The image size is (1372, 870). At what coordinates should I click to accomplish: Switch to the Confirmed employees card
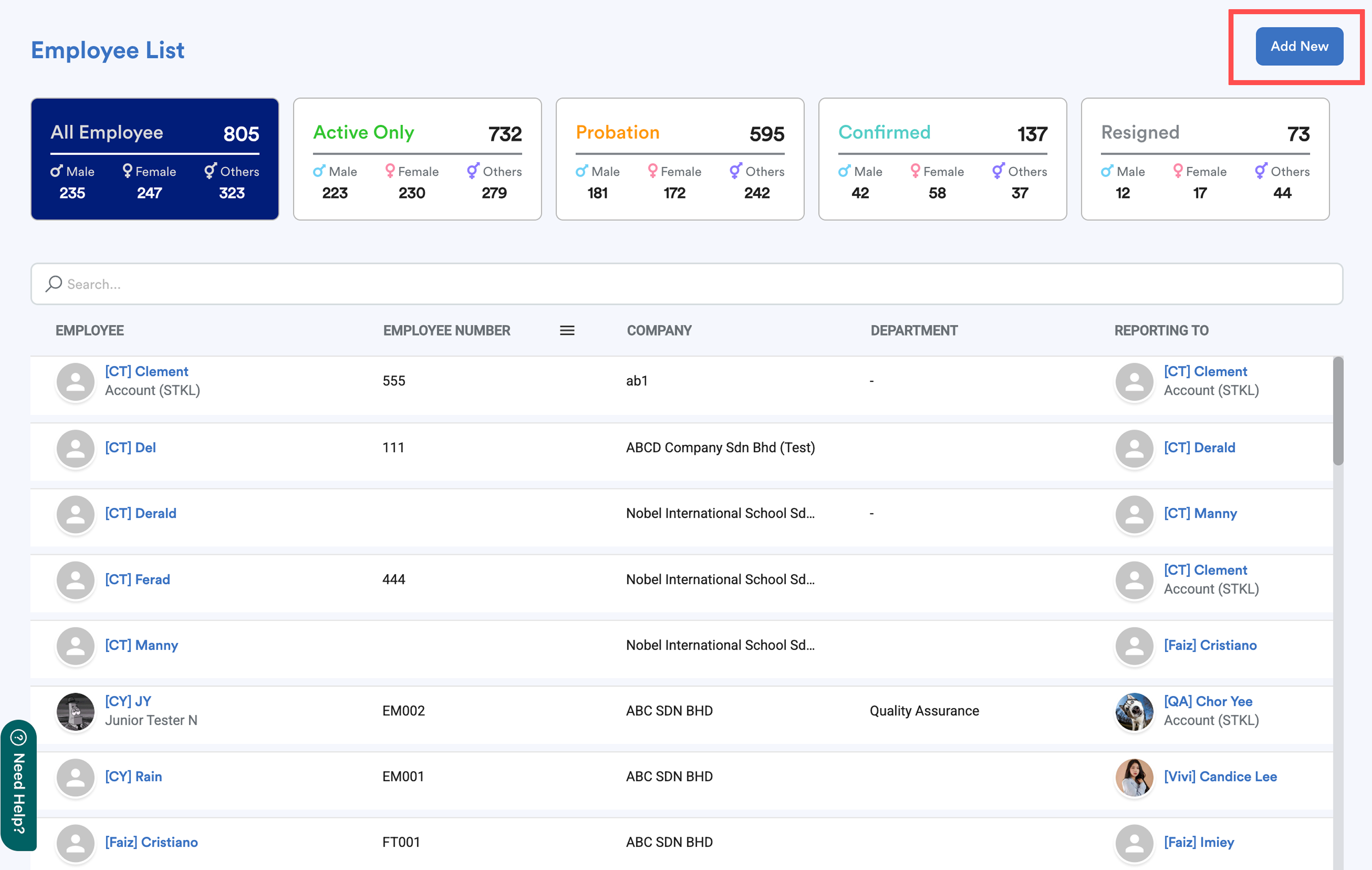tap(942, 159)
